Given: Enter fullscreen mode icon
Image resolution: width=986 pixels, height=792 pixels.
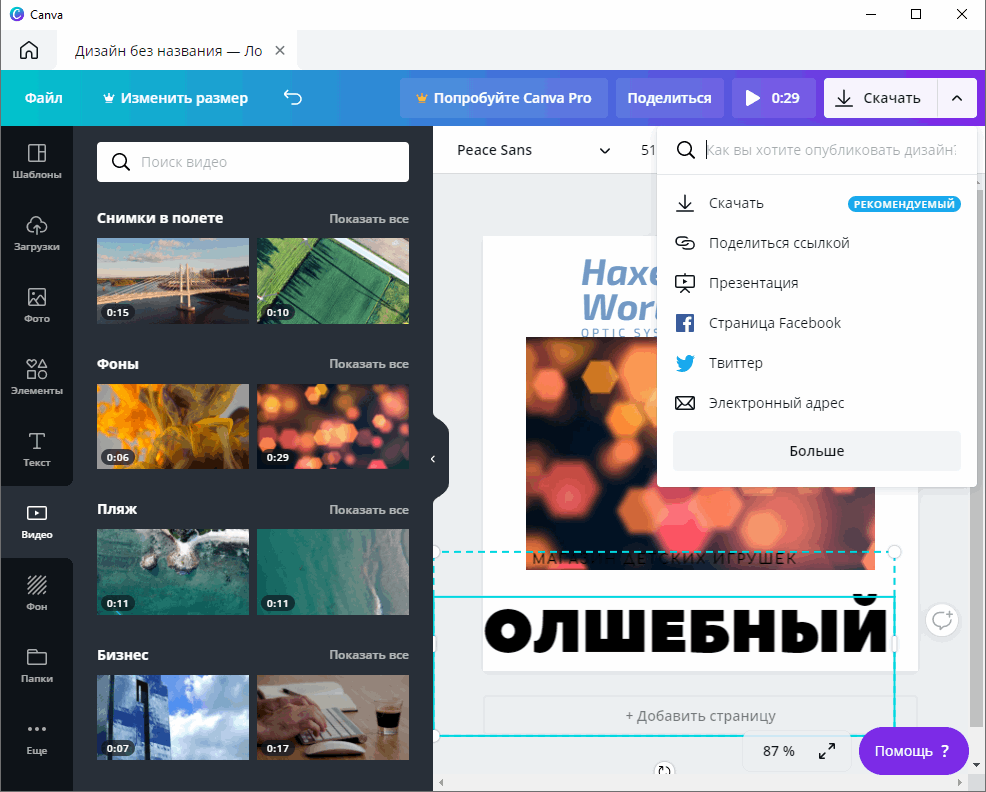Looking at the screenshot, I should [x=827, y=751].
